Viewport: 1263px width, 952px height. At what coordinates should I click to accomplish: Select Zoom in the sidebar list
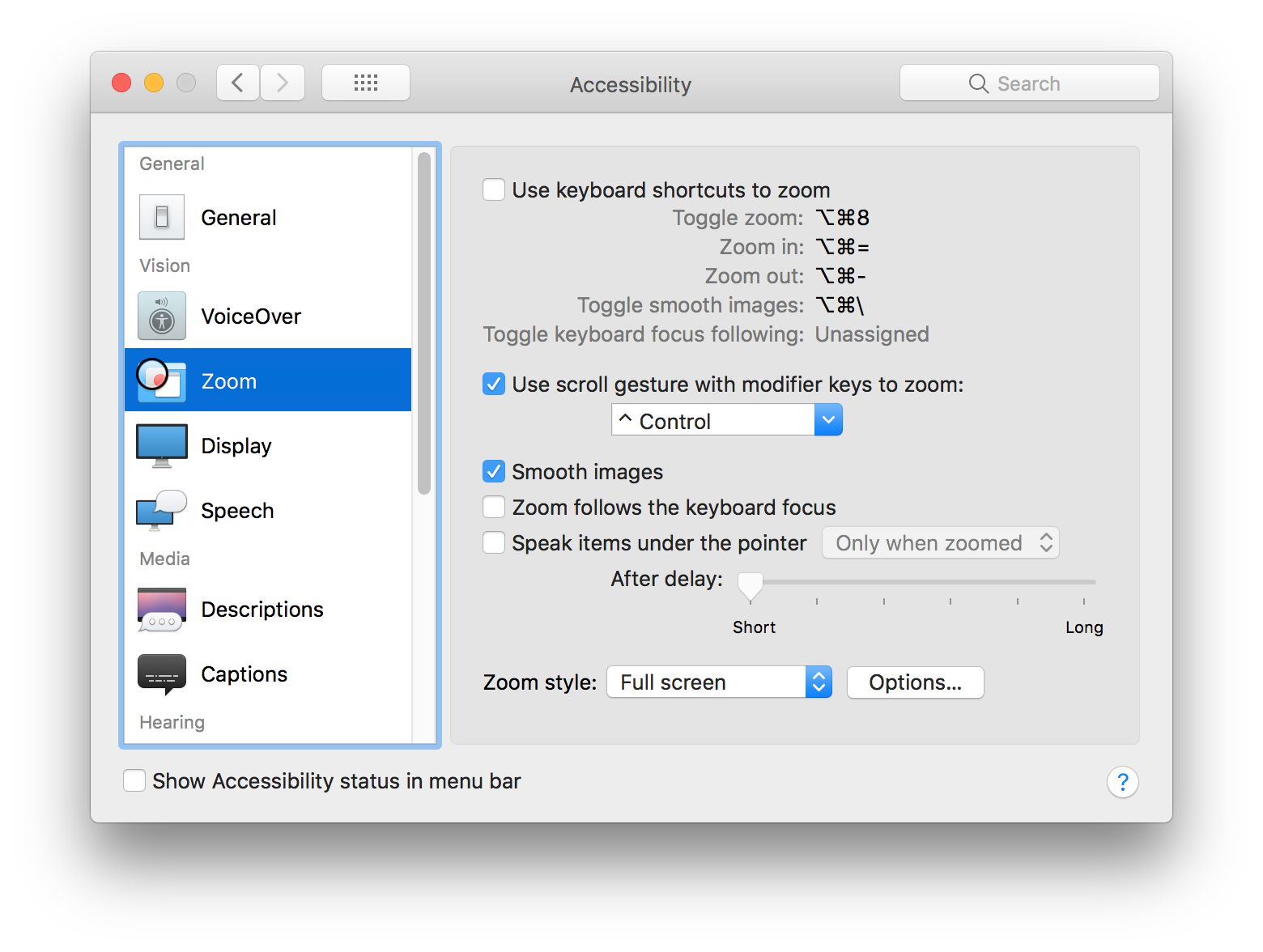pyautogui.click(x=268, y=380)
